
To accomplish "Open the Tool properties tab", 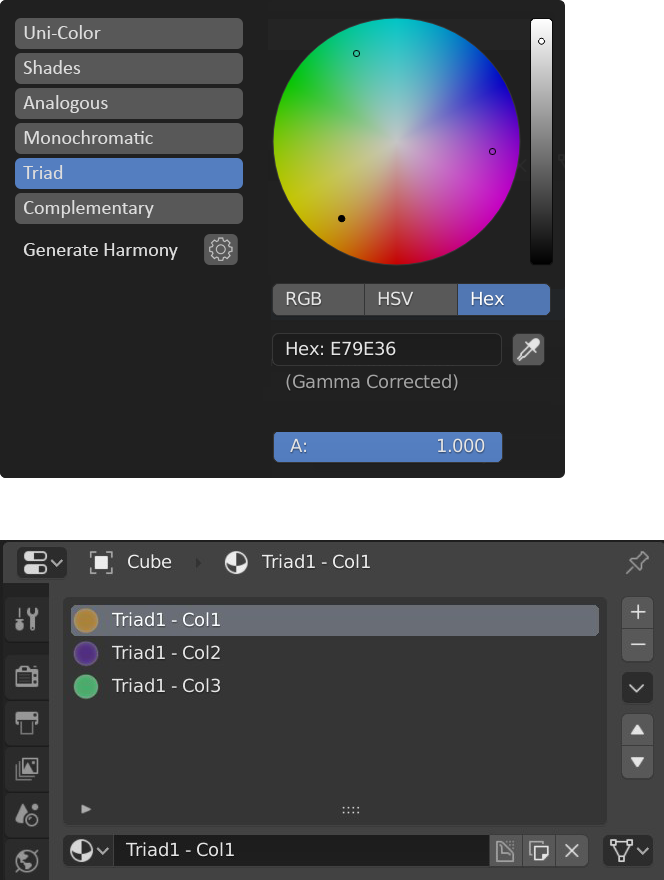I will (x=26, y=618).
